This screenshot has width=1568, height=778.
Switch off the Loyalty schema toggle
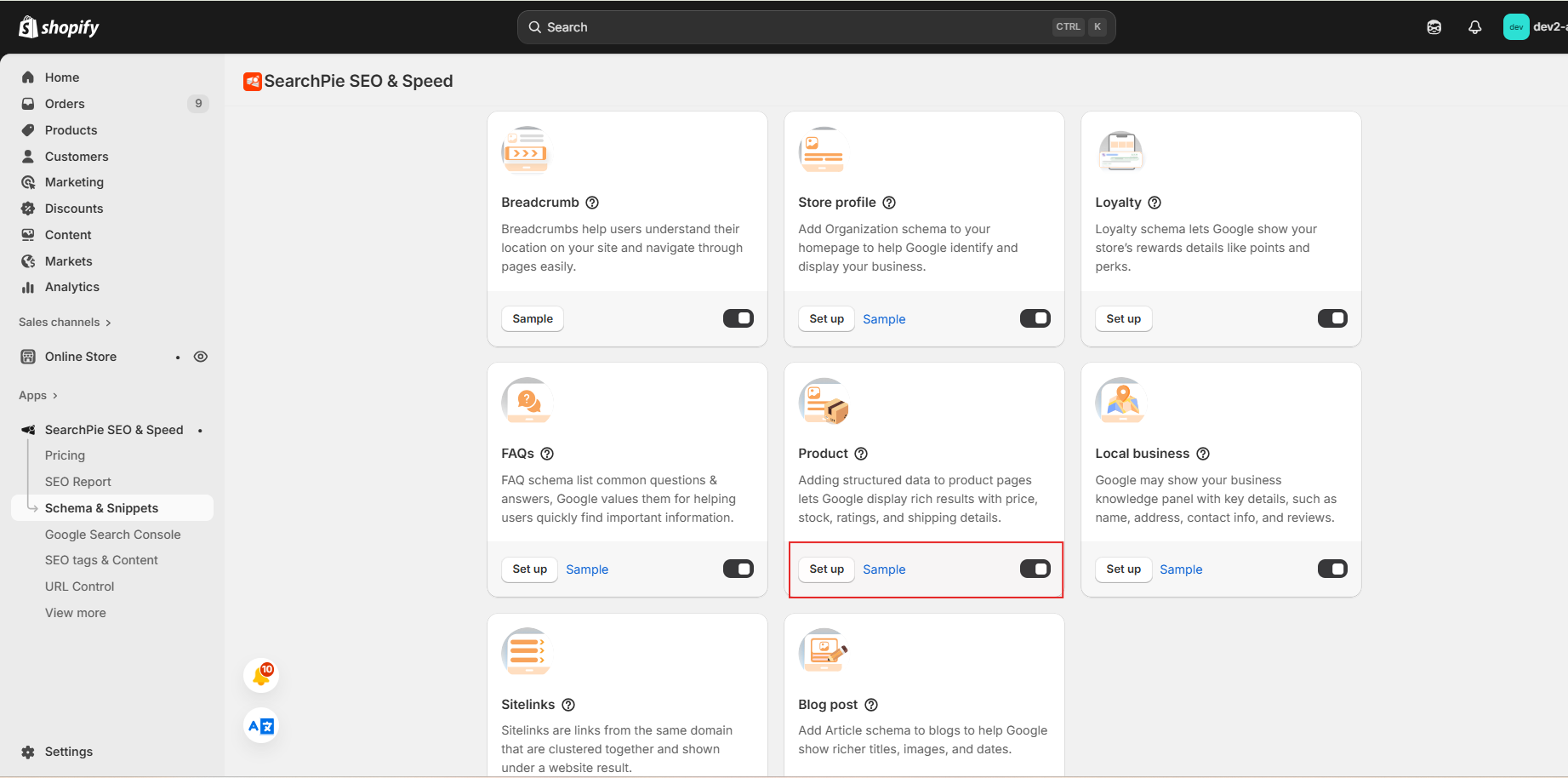(x=1331, y=318)
